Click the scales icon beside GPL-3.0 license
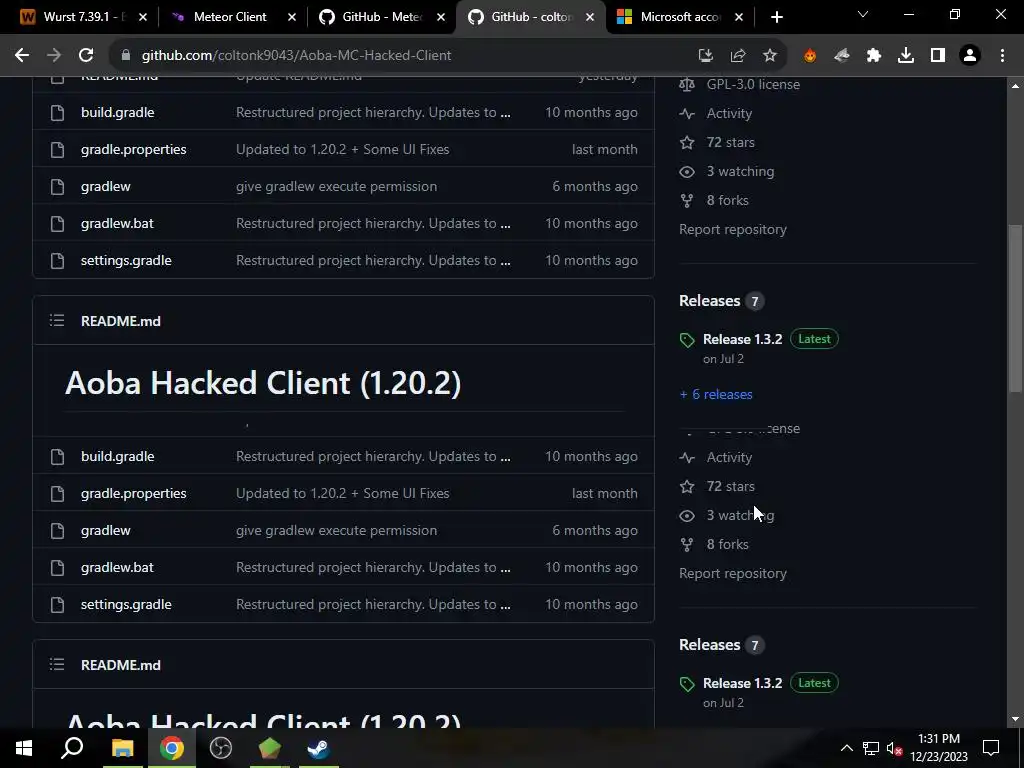The height and width of the screenshot is (768, 1024). click(x=686, y=84)
